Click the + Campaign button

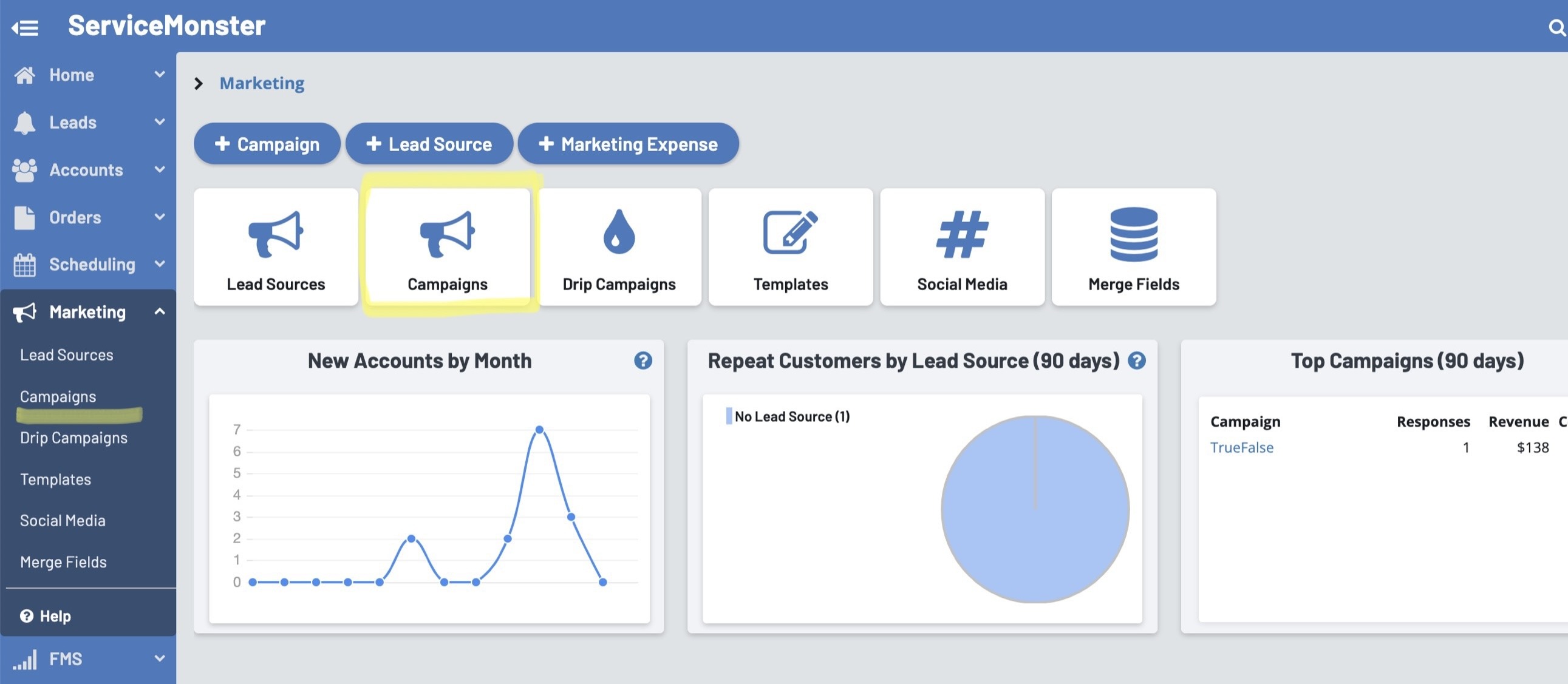pyautogui.click(x=267, y=144)
